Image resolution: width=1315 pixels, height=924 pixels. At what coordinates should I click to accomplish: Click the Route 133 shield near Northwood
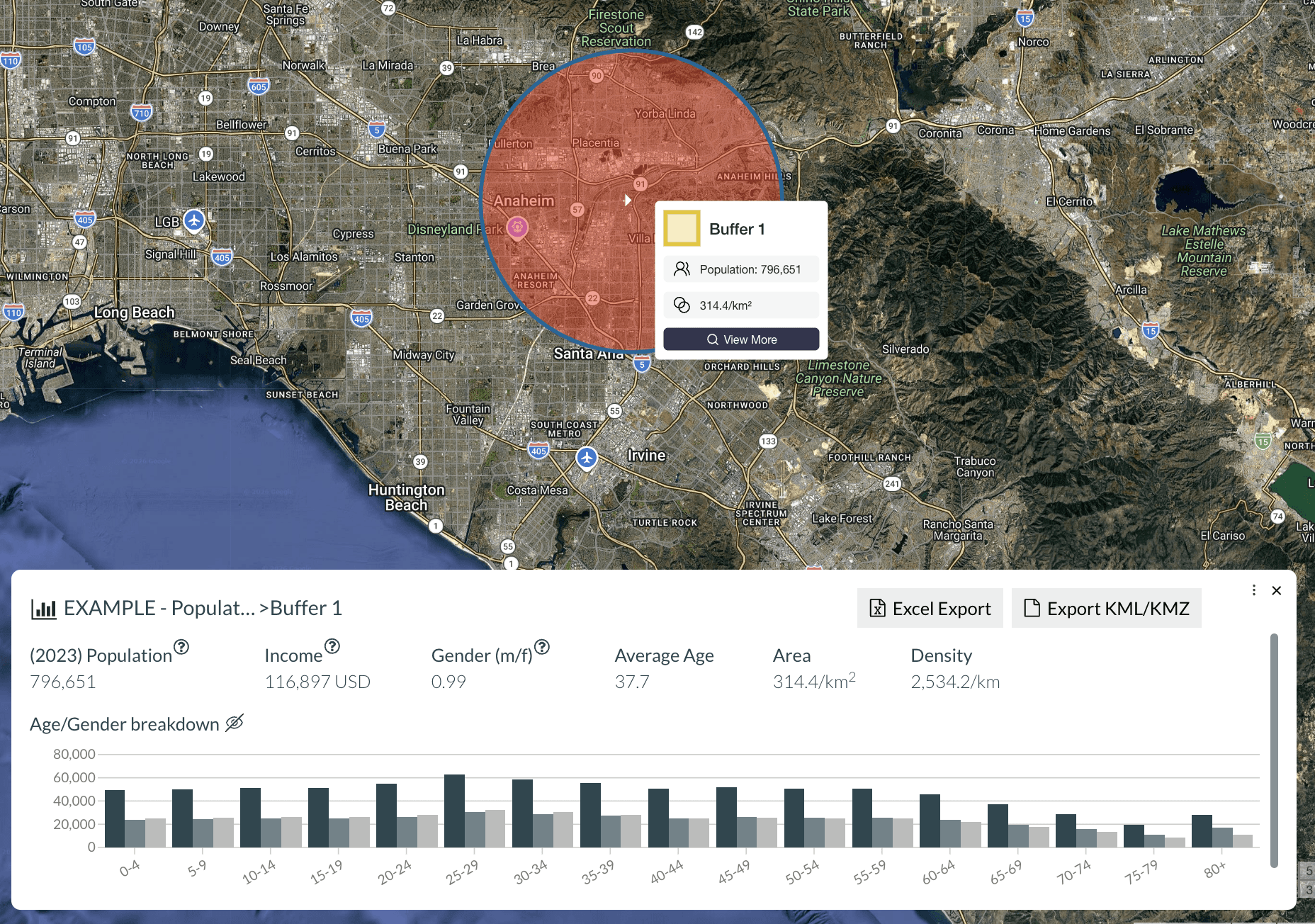click(768, 441)
